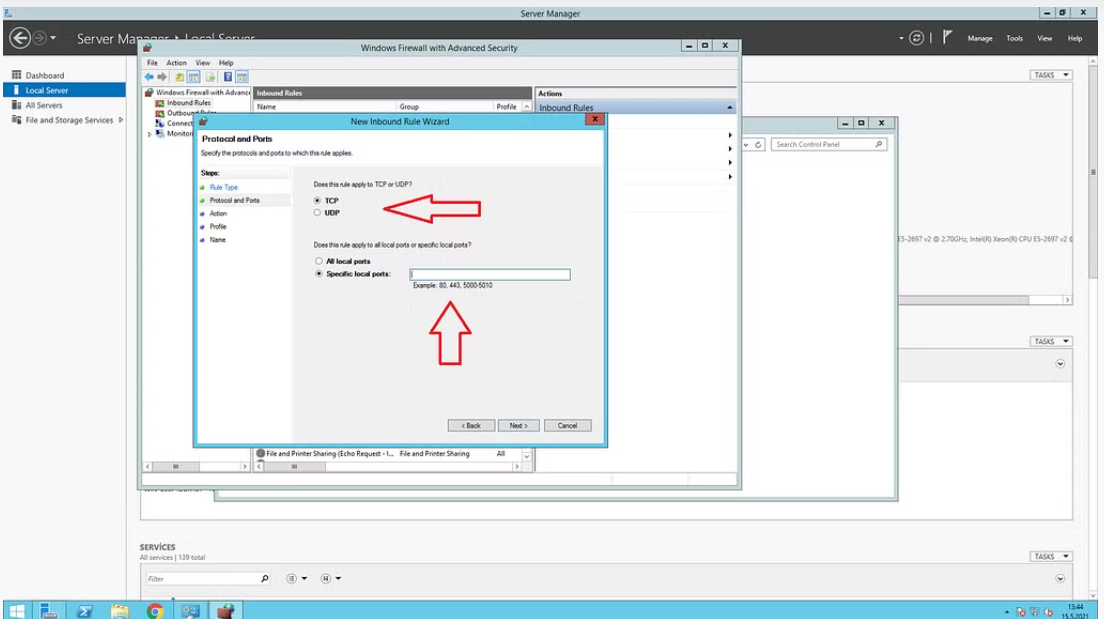Open the File menu in Firewall window
1104x619 pixels.
[152, 63]
